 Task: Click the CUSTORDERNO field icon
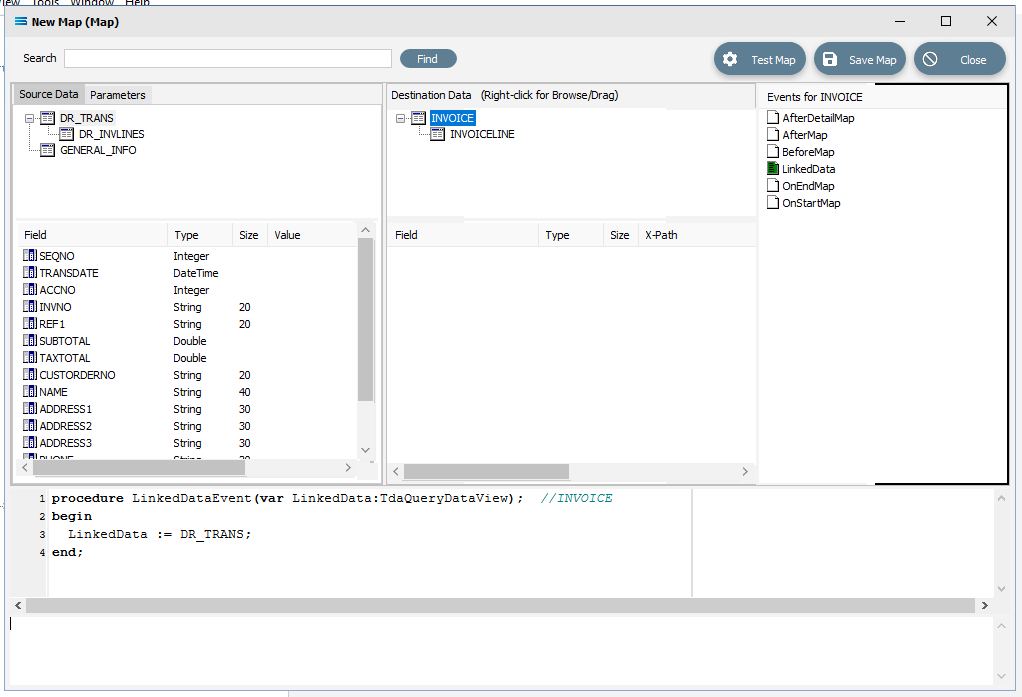click(x=30, y=374)
